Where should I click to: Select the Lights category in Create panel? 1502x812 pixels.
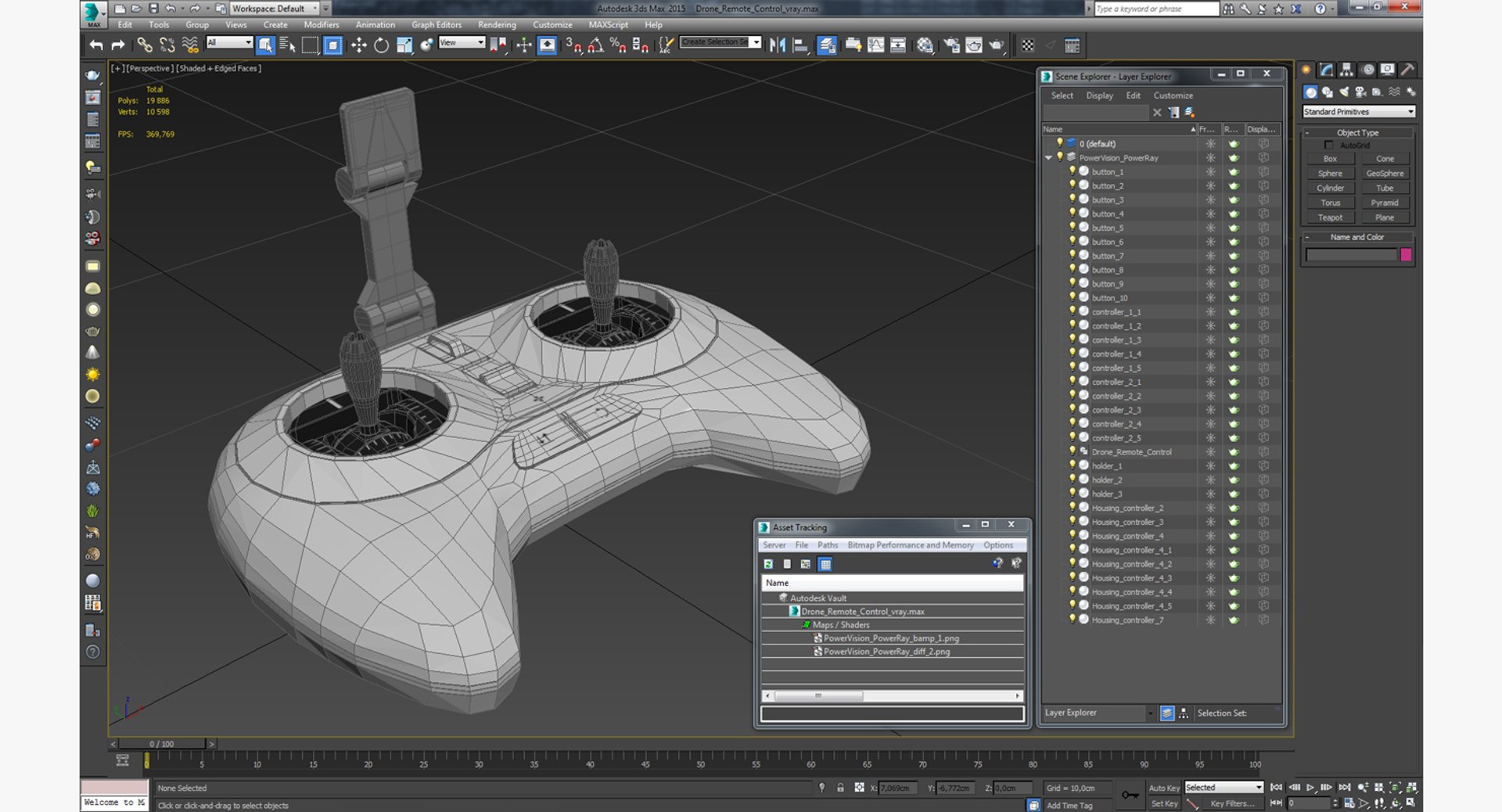click(1344, 92)
